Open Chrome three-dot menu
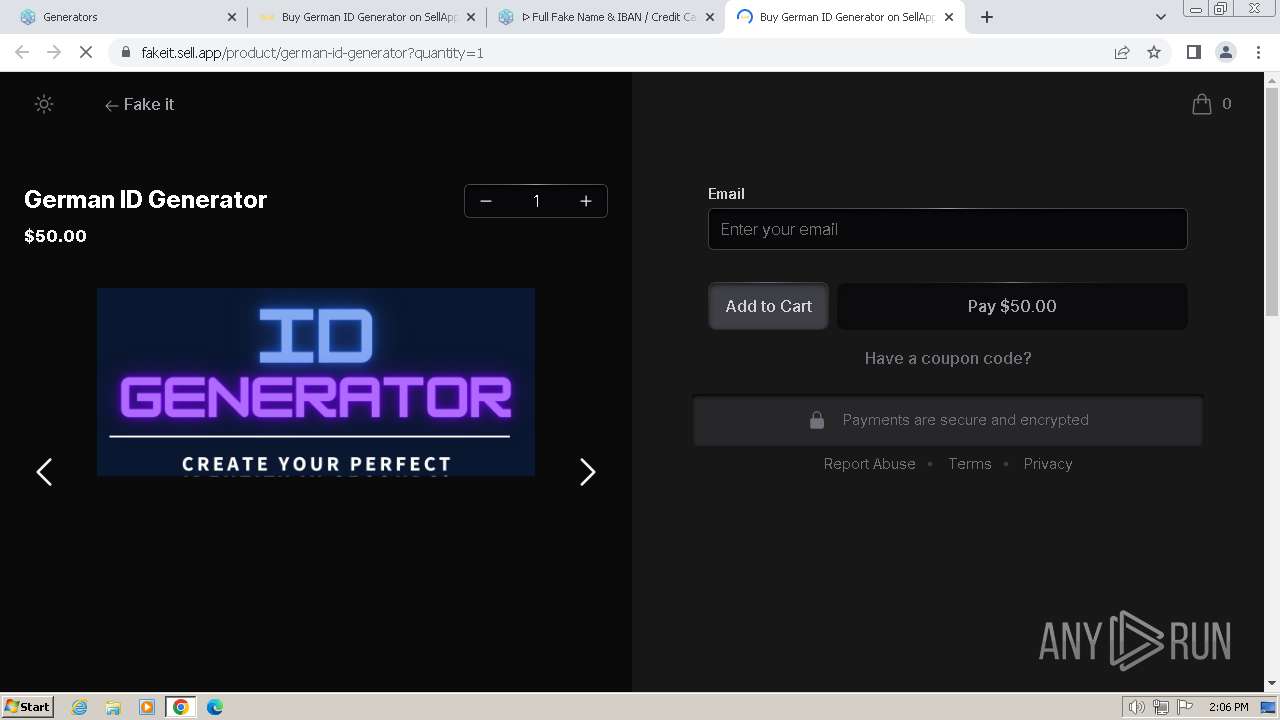1280x720 pixels. point(1258,52)
